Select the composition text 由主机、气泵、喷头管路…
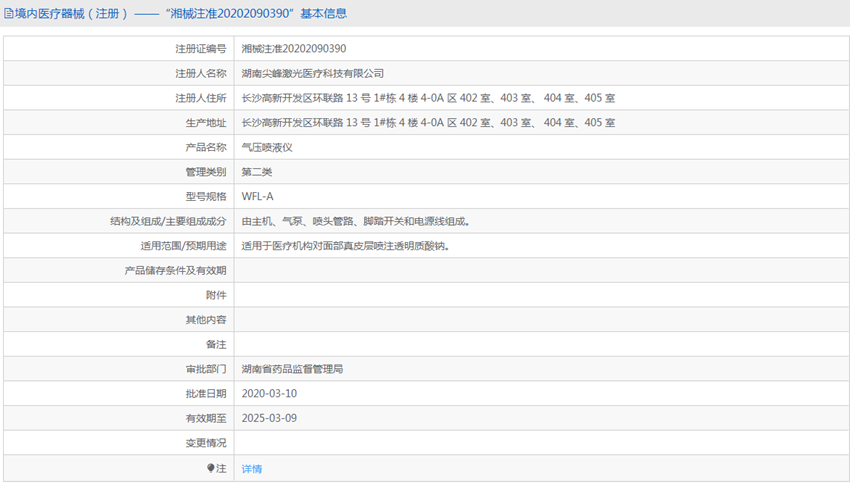The width and height of the screenshot is (850, 484). coord(356,221)
